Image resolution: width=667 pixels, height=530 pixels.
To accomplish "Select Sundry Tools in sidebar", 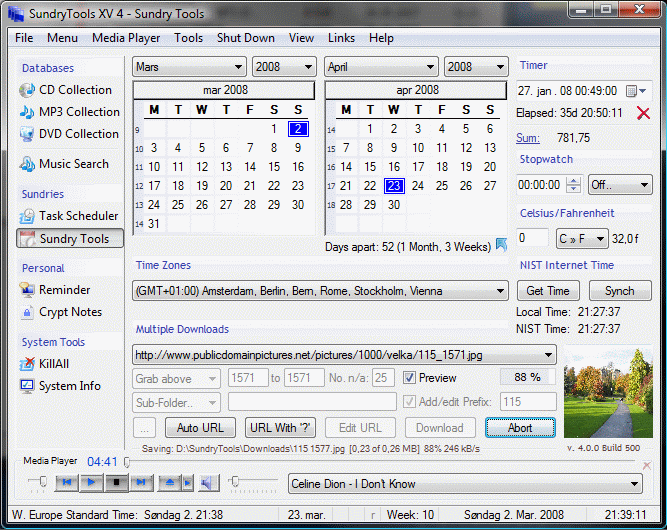I will point(70,239).
